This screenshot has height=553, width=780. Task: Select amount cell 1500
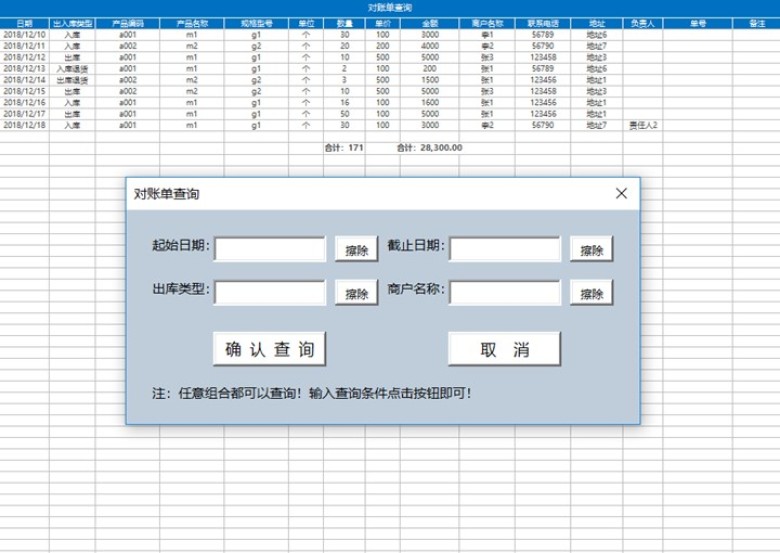430,80
